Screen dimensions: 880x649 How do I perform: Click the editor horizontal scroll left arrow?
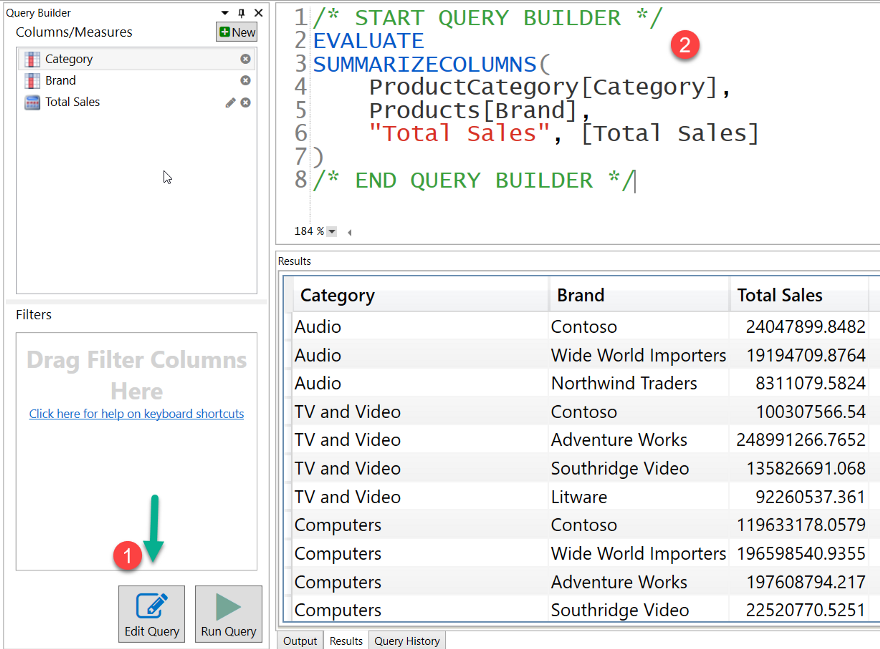[x=349, y=232]
